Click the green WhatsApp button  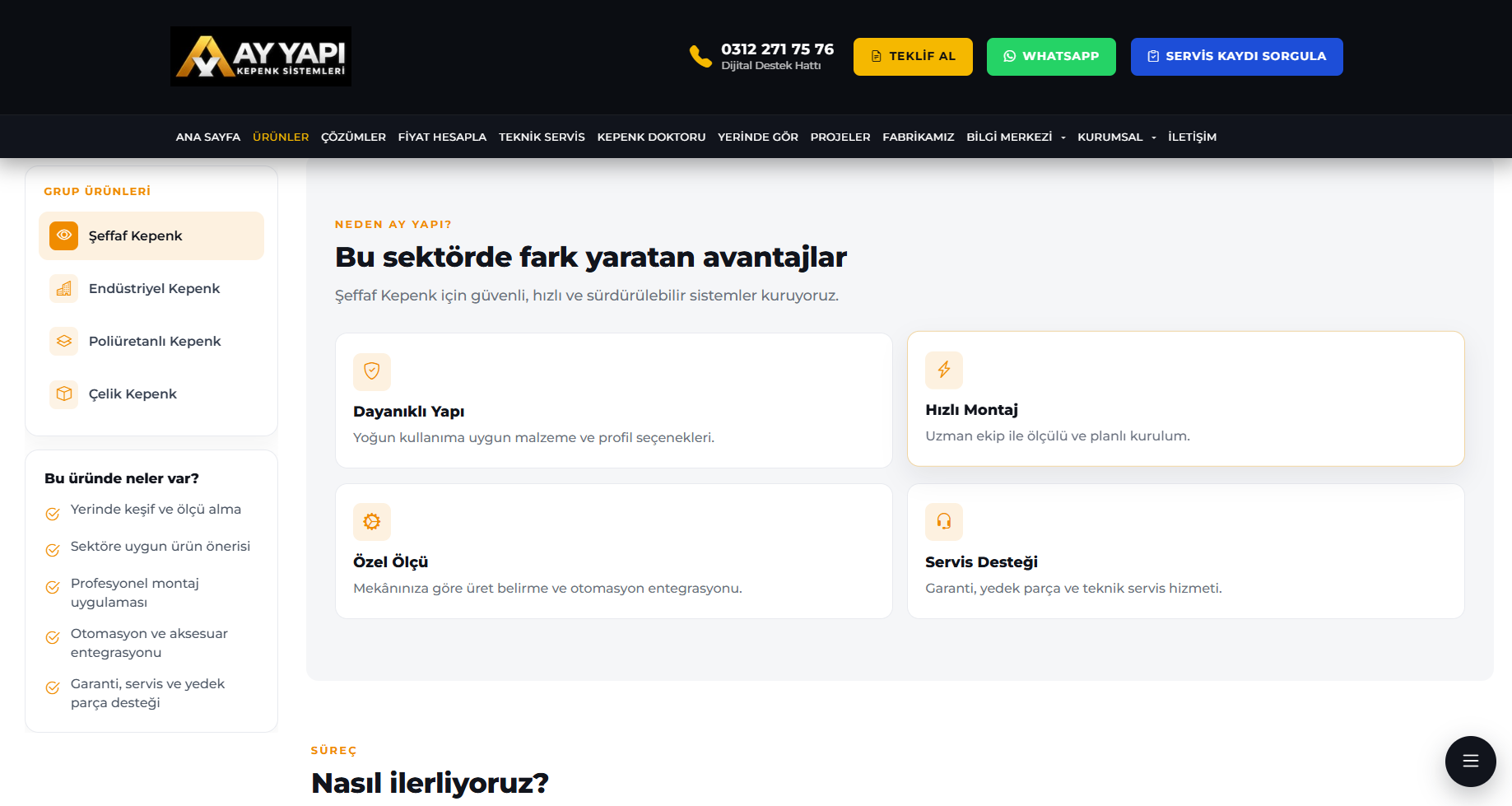pyautogui.click(x=1051, y=57)
